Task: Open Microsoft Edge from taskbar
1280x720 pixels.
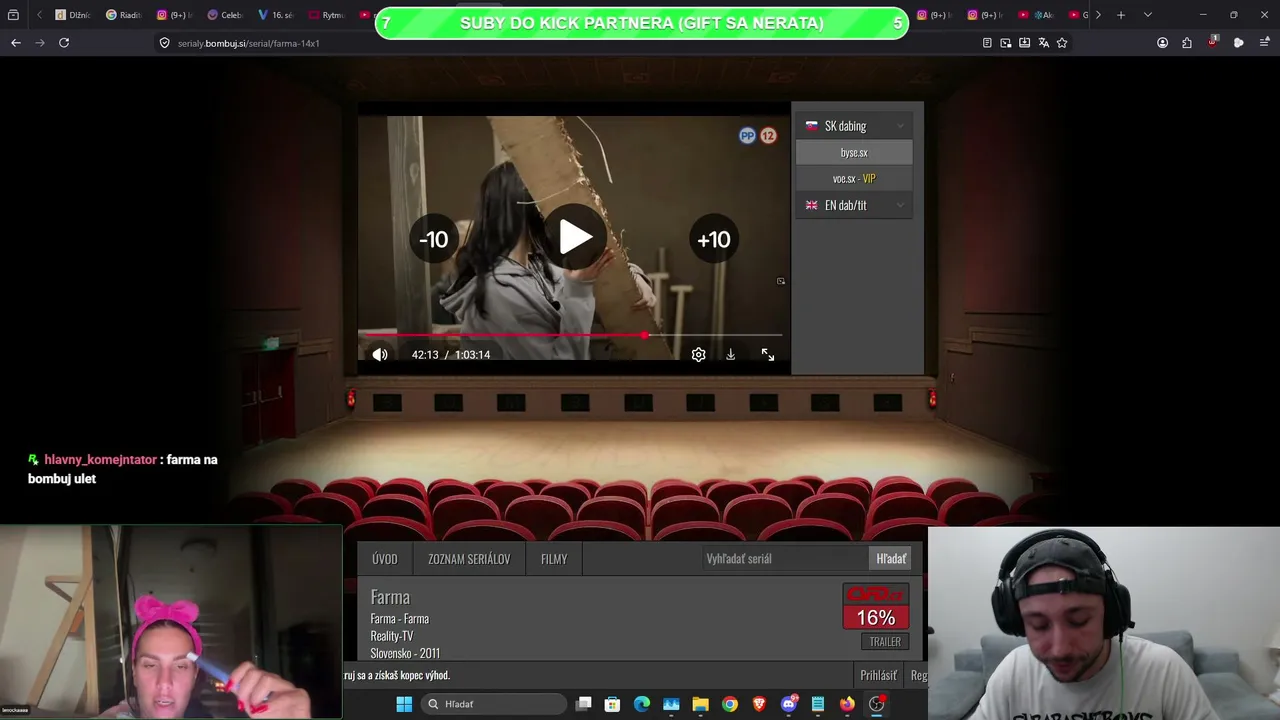Action: click(x=642, y=704)
